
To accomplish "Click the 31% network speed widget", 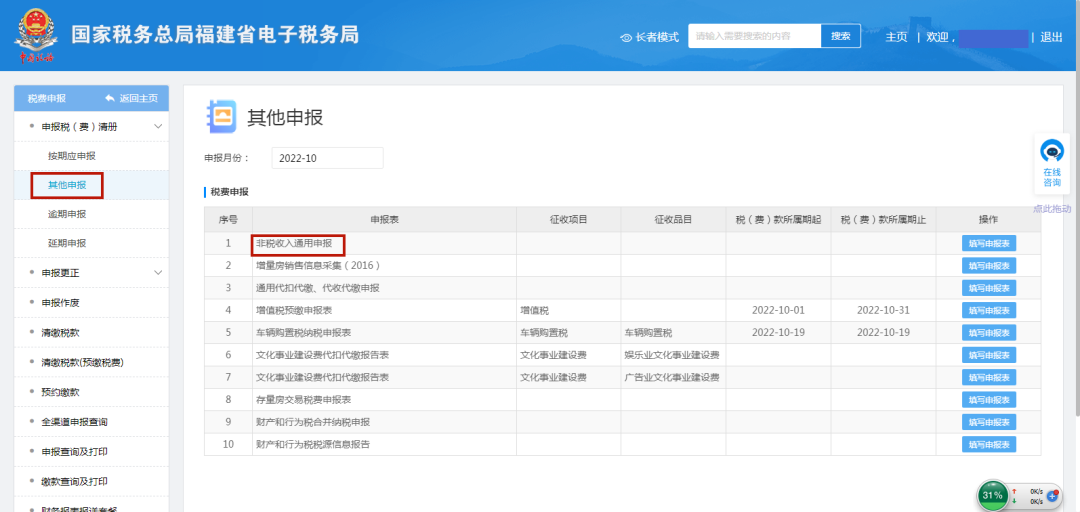I will (992, 495).
